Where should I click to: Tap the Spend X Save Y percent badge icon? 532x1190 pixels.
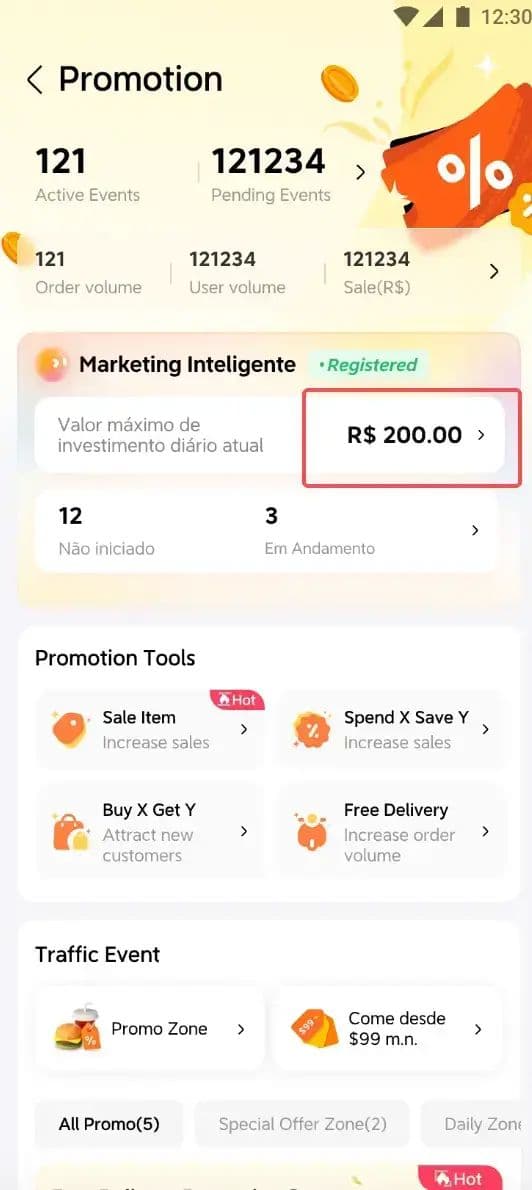coord(312,729)
